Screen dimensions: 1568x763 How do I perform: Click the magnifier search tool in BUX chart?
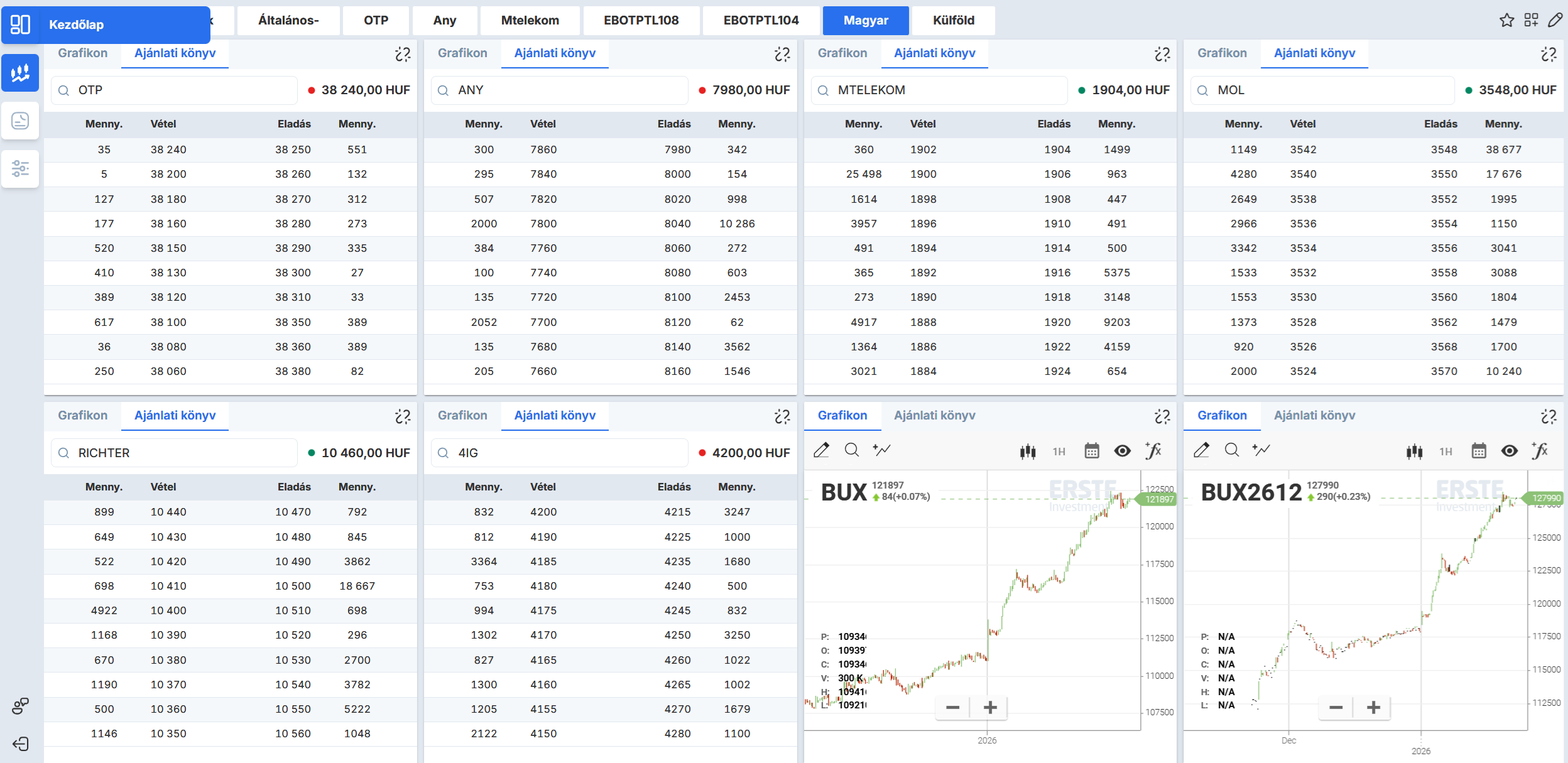(852, 450)
